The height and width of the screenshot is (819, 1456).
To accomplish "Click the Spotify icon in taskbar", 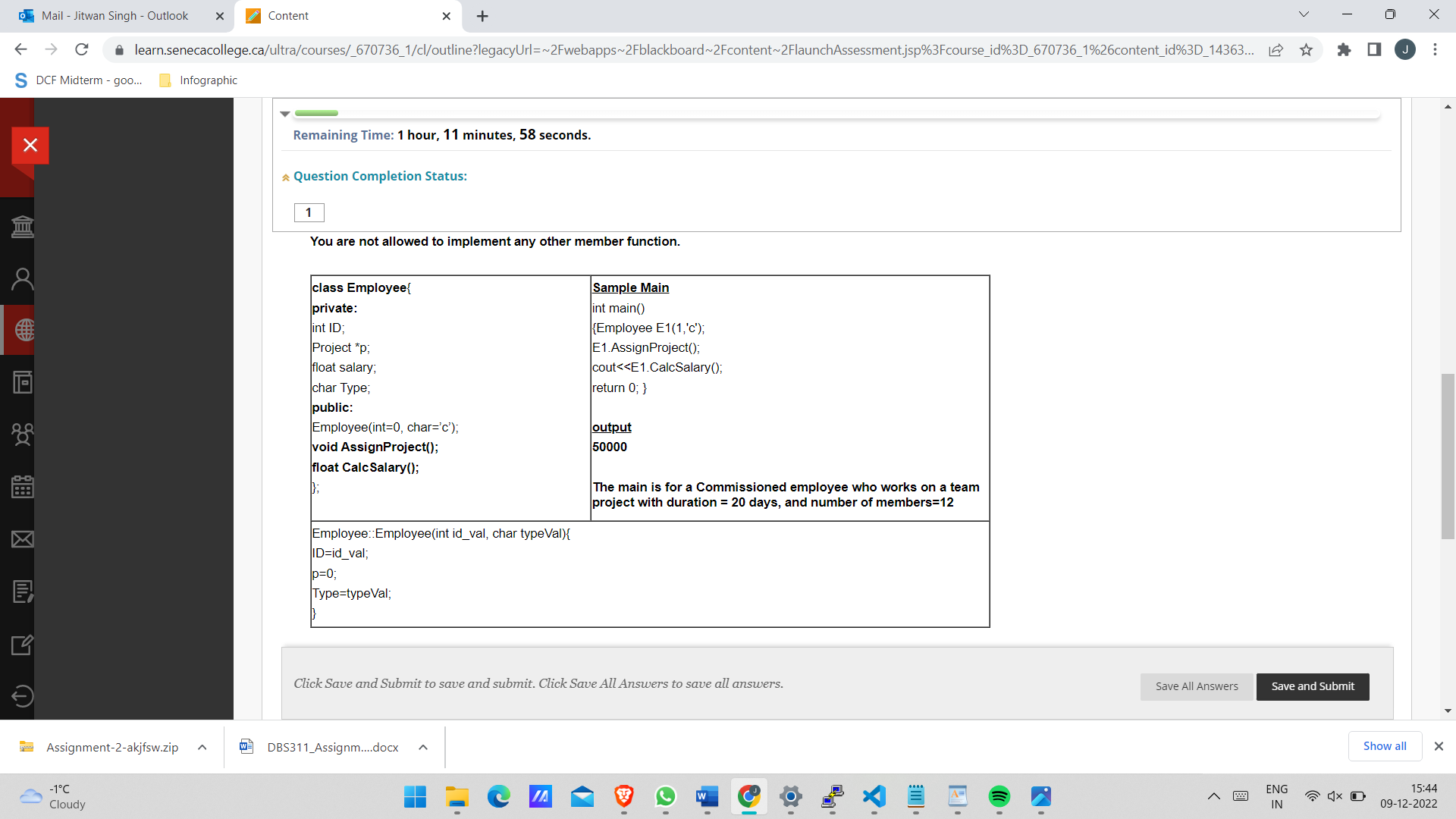I will coord(1000,796).
